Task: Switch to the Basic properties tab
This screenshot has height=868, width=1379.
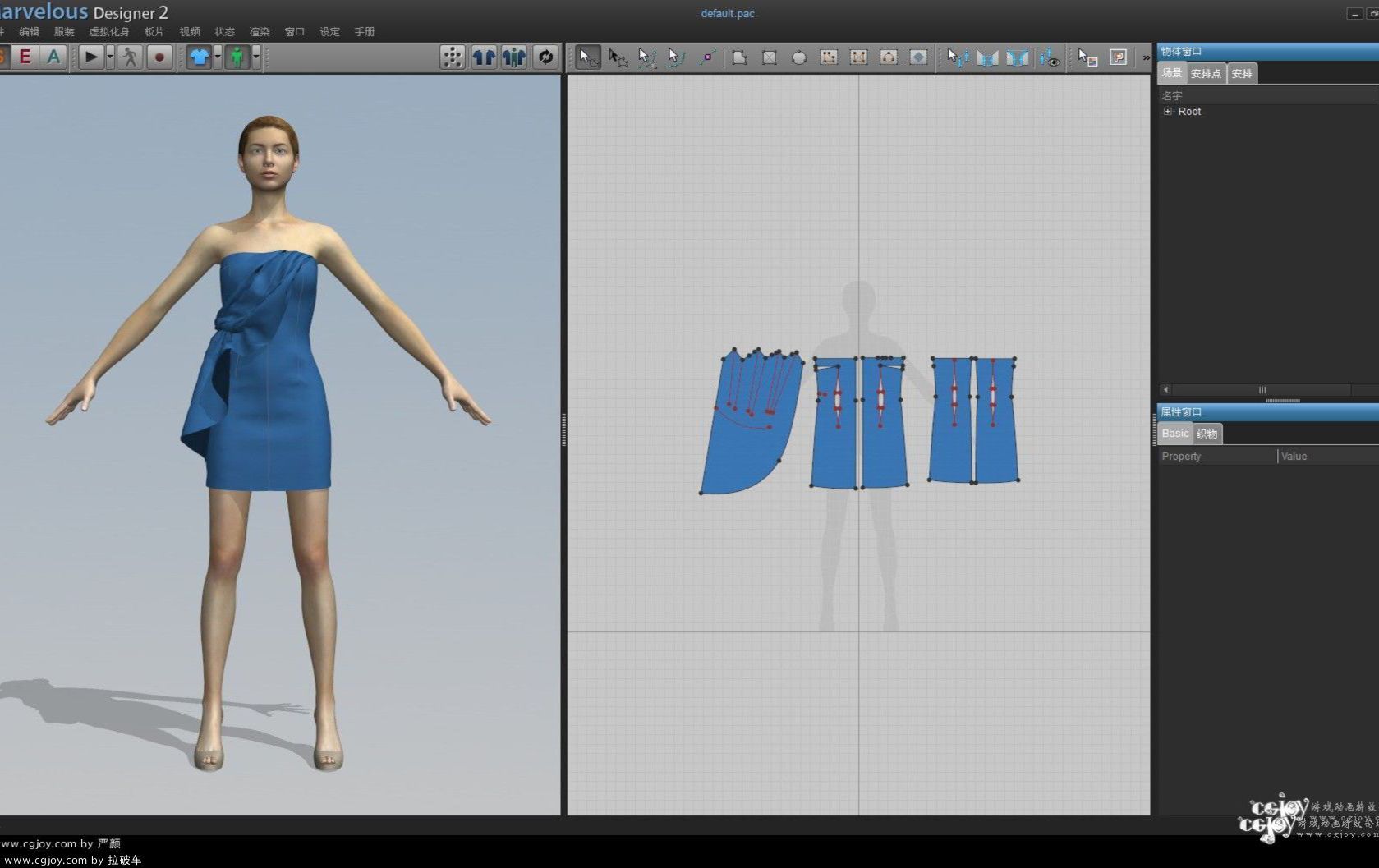Action: coord(1174,434)
